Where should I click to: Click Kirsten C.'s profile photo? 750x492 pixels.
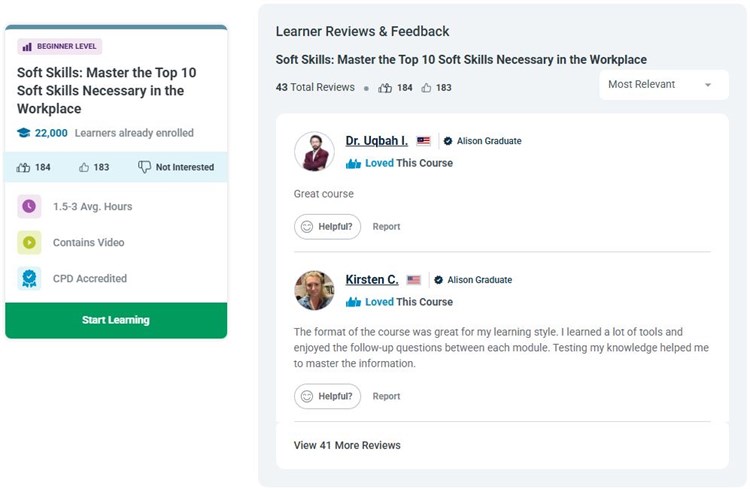[x=314, y=290]
